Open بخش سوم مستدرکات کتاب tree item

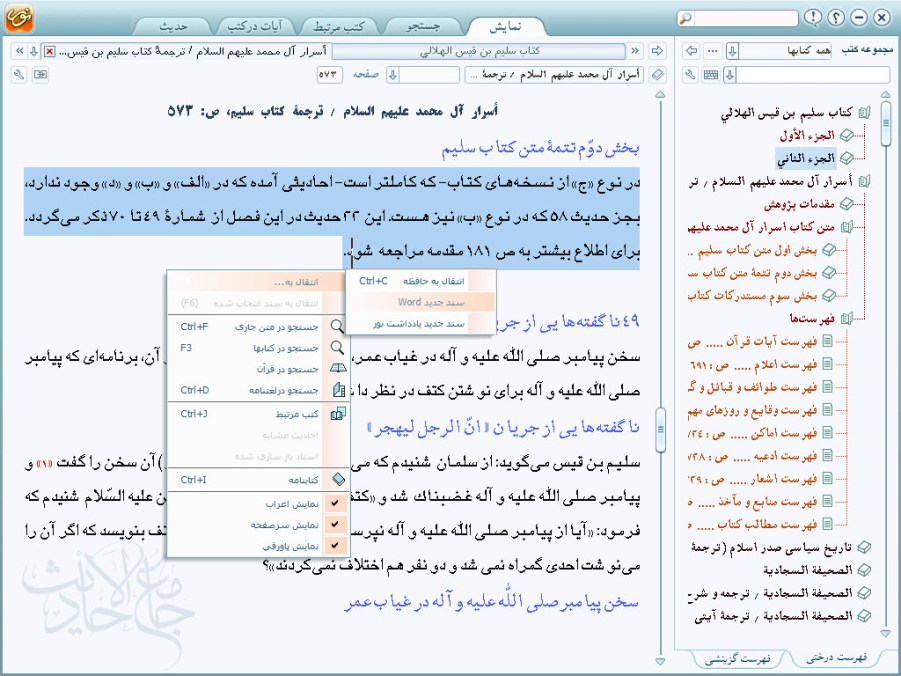click(x=752, y=295)
